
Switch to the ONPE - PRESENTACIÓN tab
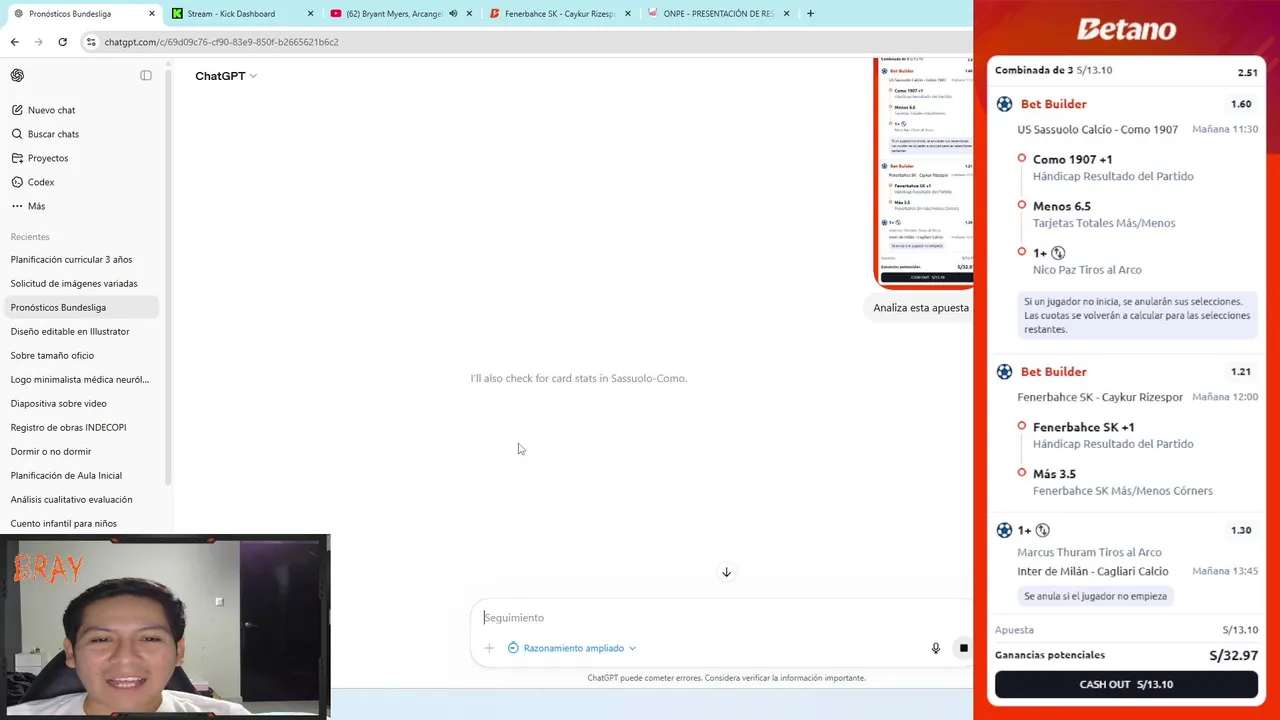pos(718,14)
